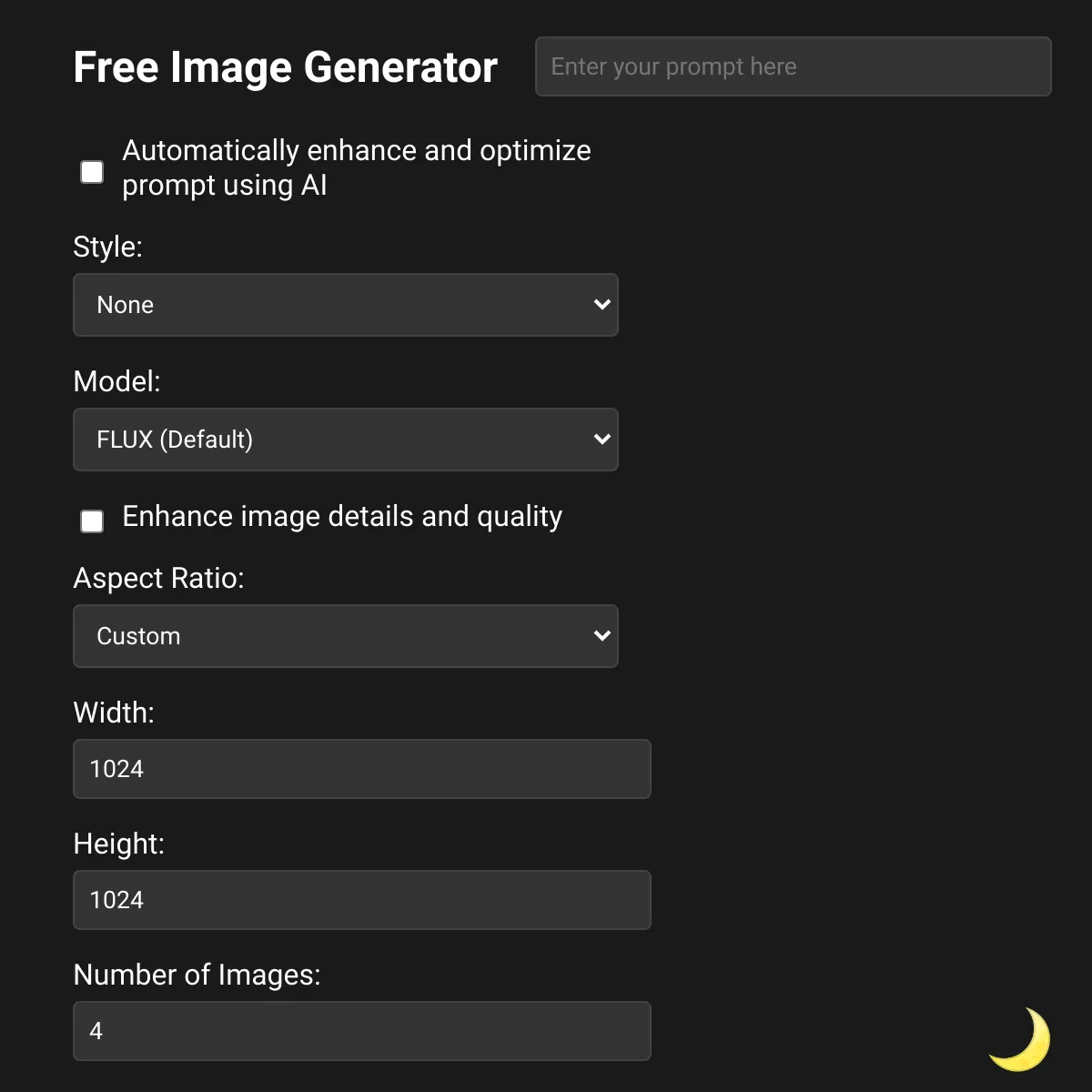Enable automatic AI prompt enhancement checkbox
The width and height of the screenshot is (1092, 1092).
(92, 172)
